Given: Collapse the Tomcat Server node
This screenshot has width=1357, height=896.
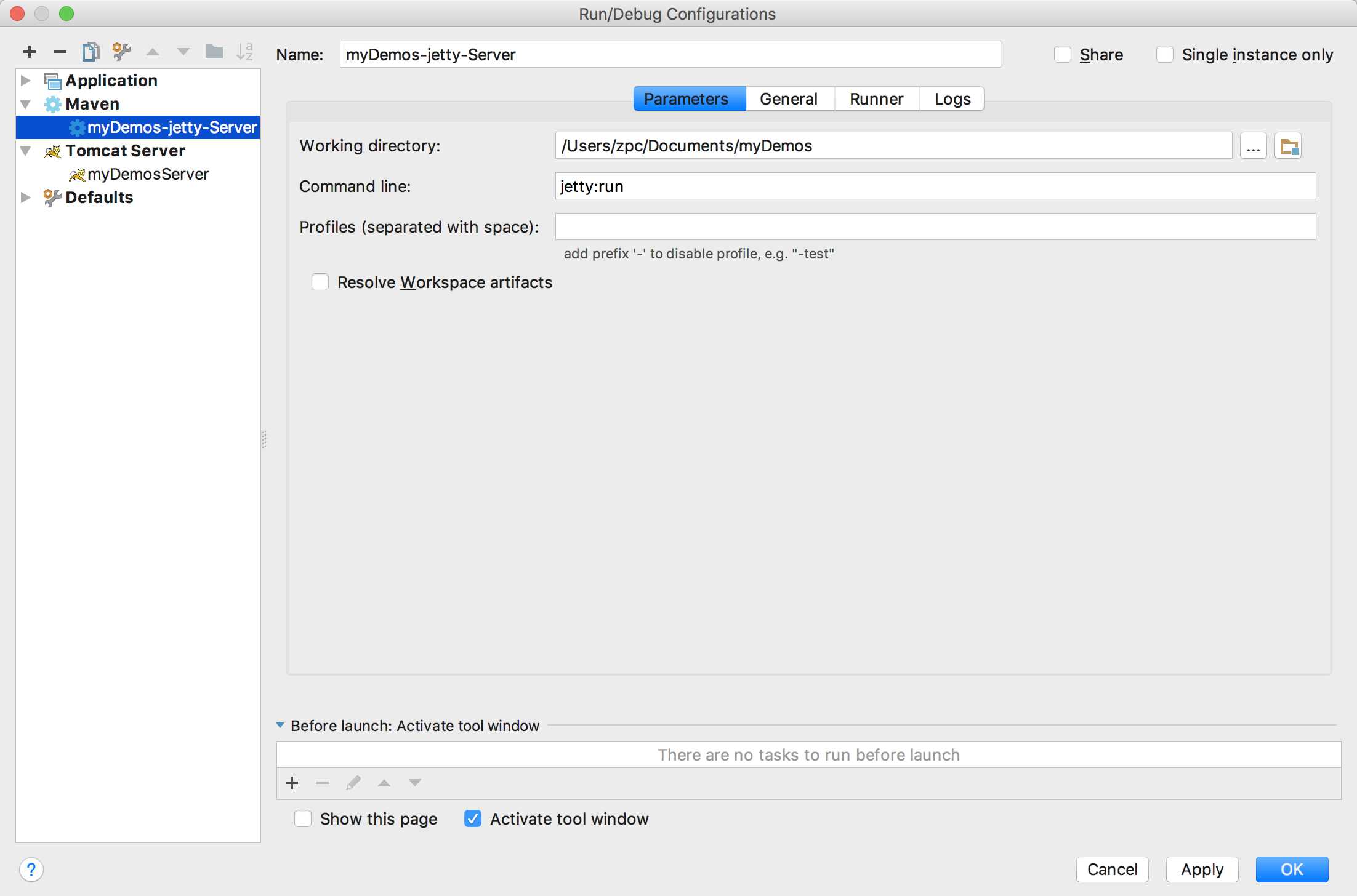Looking at the screenshot, I should click(x=26, y=151).
